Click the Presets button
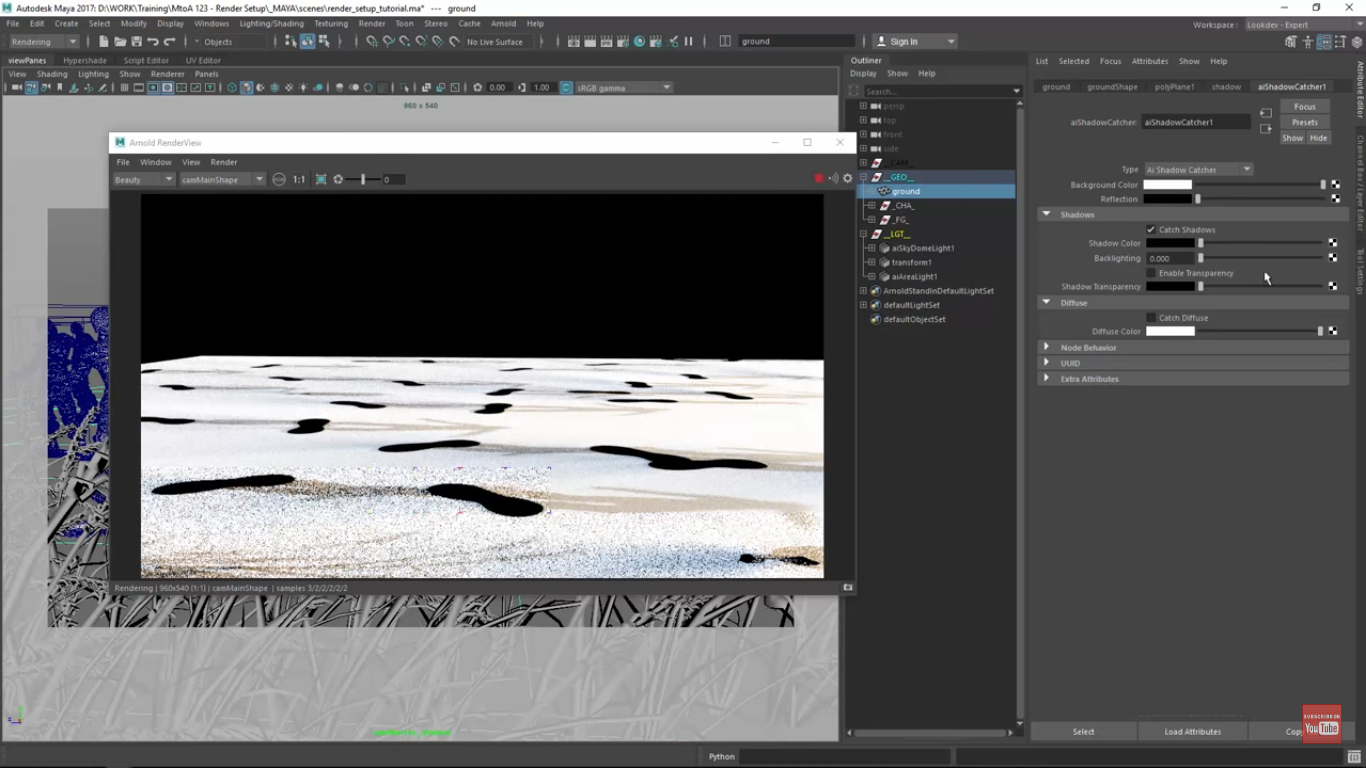 pos(1305,122)
